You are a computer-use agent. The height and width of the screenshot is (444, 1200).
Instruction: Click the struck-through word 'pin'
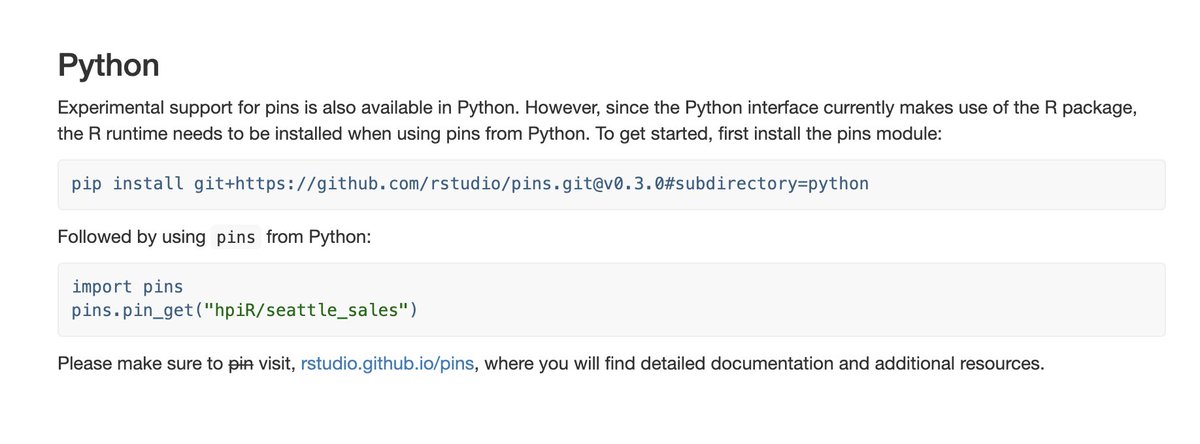pyautogui.click(x=240, y=363)
